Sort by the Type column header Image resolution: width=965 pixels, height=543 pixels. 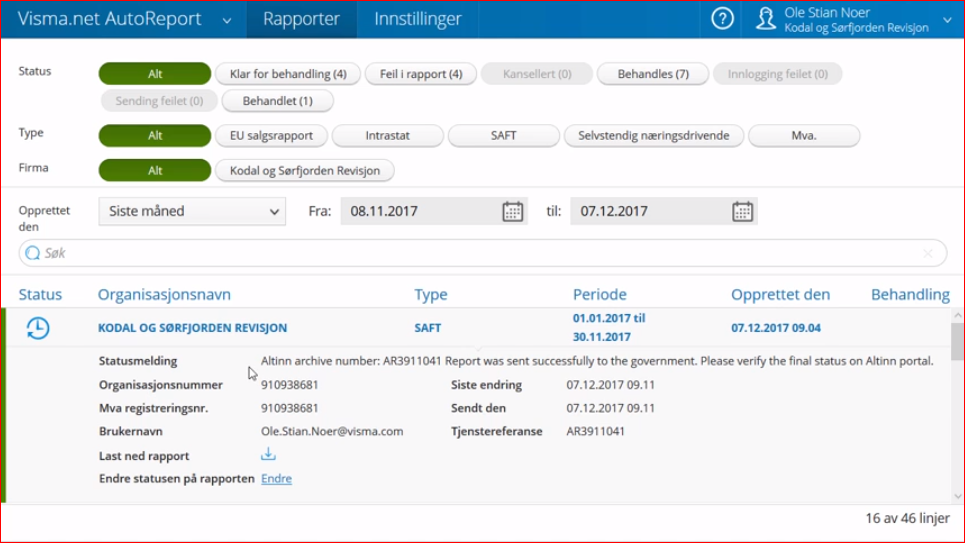[431, 295]
